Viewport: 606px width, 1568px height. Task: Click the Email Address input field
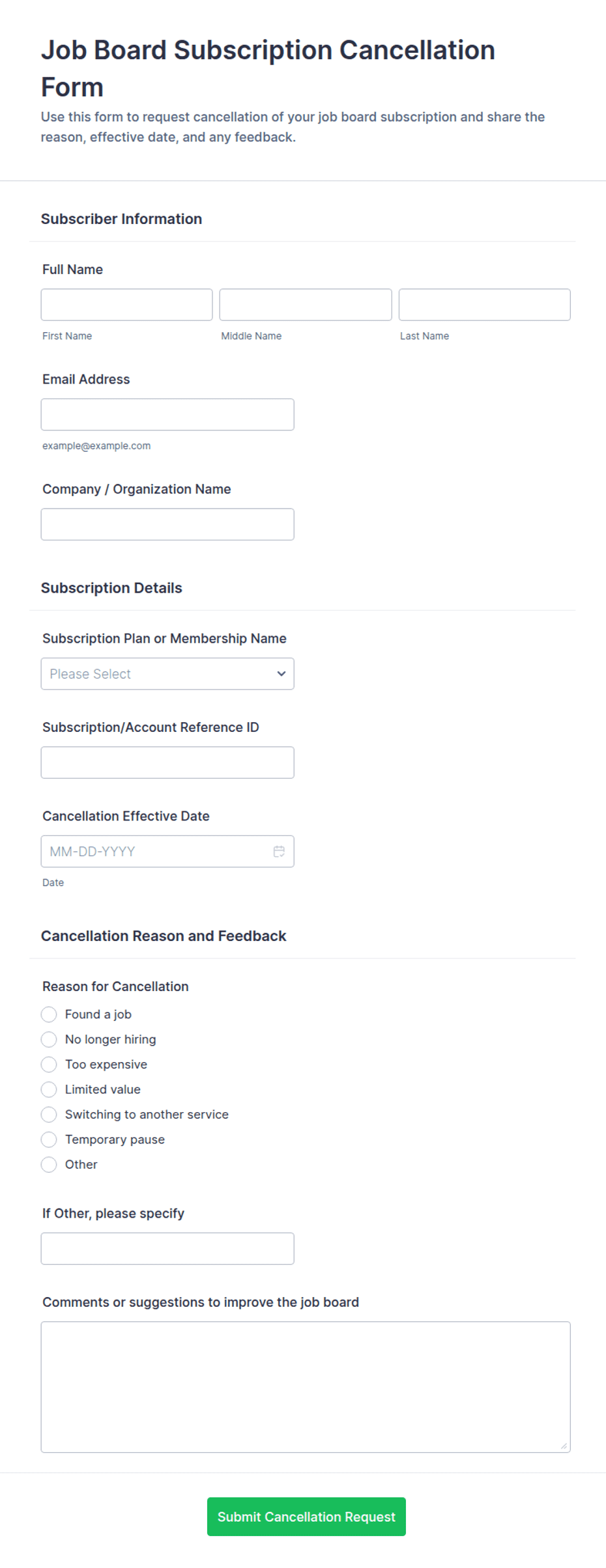point(167,414)
